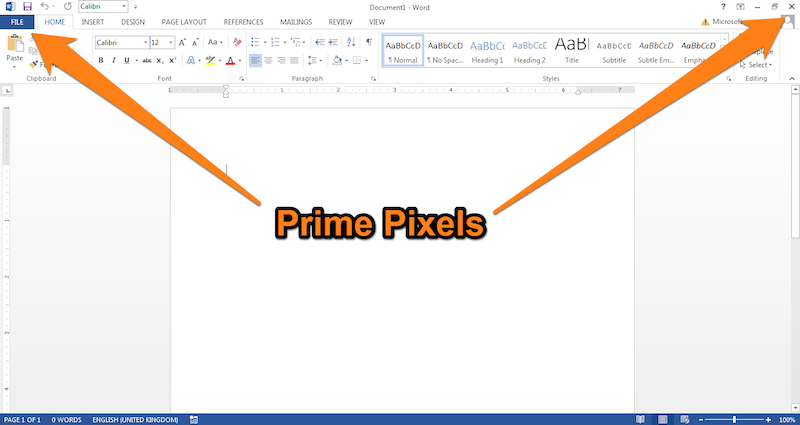Image resolution: width=800 pixels, height=425 pixels.
Task: Click the Save icon in quick access toolbar
Action: pyautogui.click(x=27, y=6)
